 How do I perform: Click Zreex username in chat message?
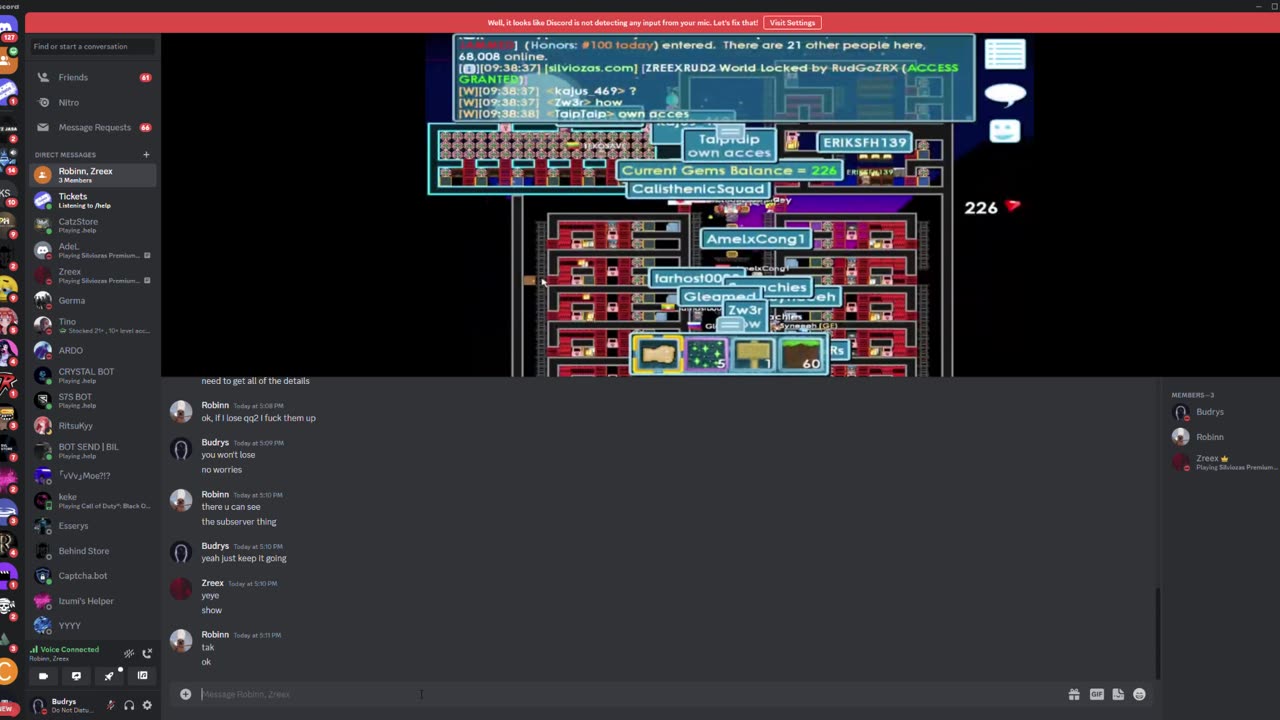[212, 583]
